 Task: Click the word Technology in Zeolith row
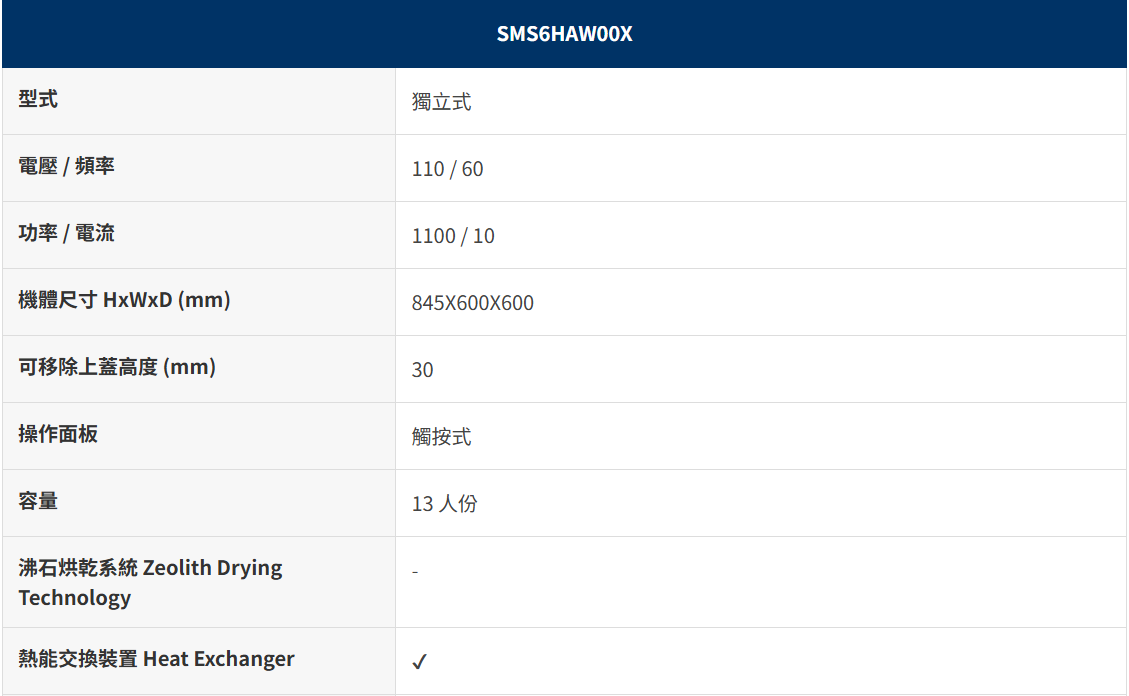pyautogui.click(x=75, y=598)
